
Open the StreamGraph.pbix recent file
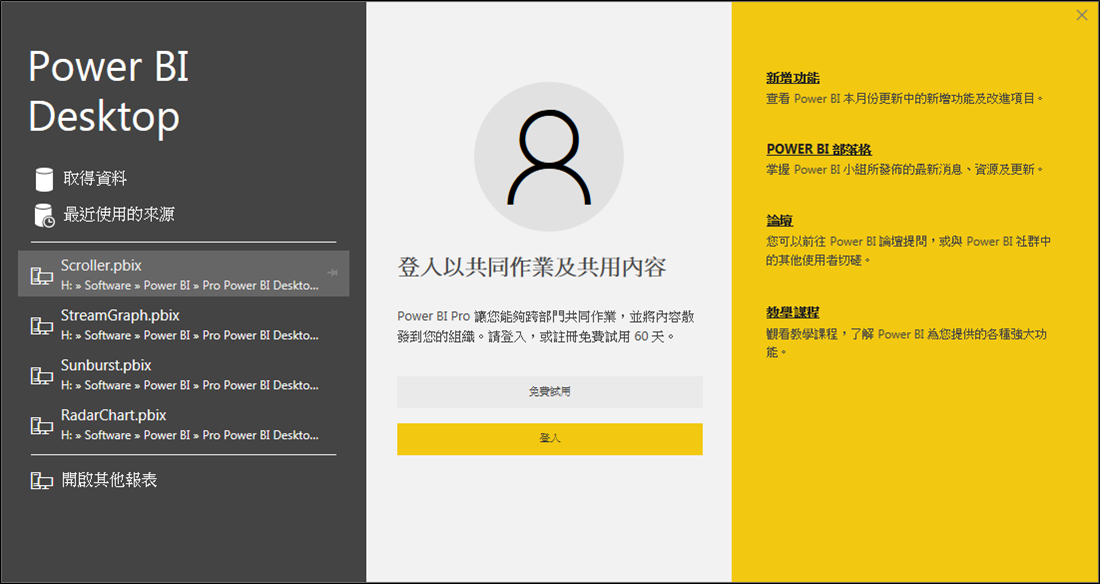click(x=120, y=316)
